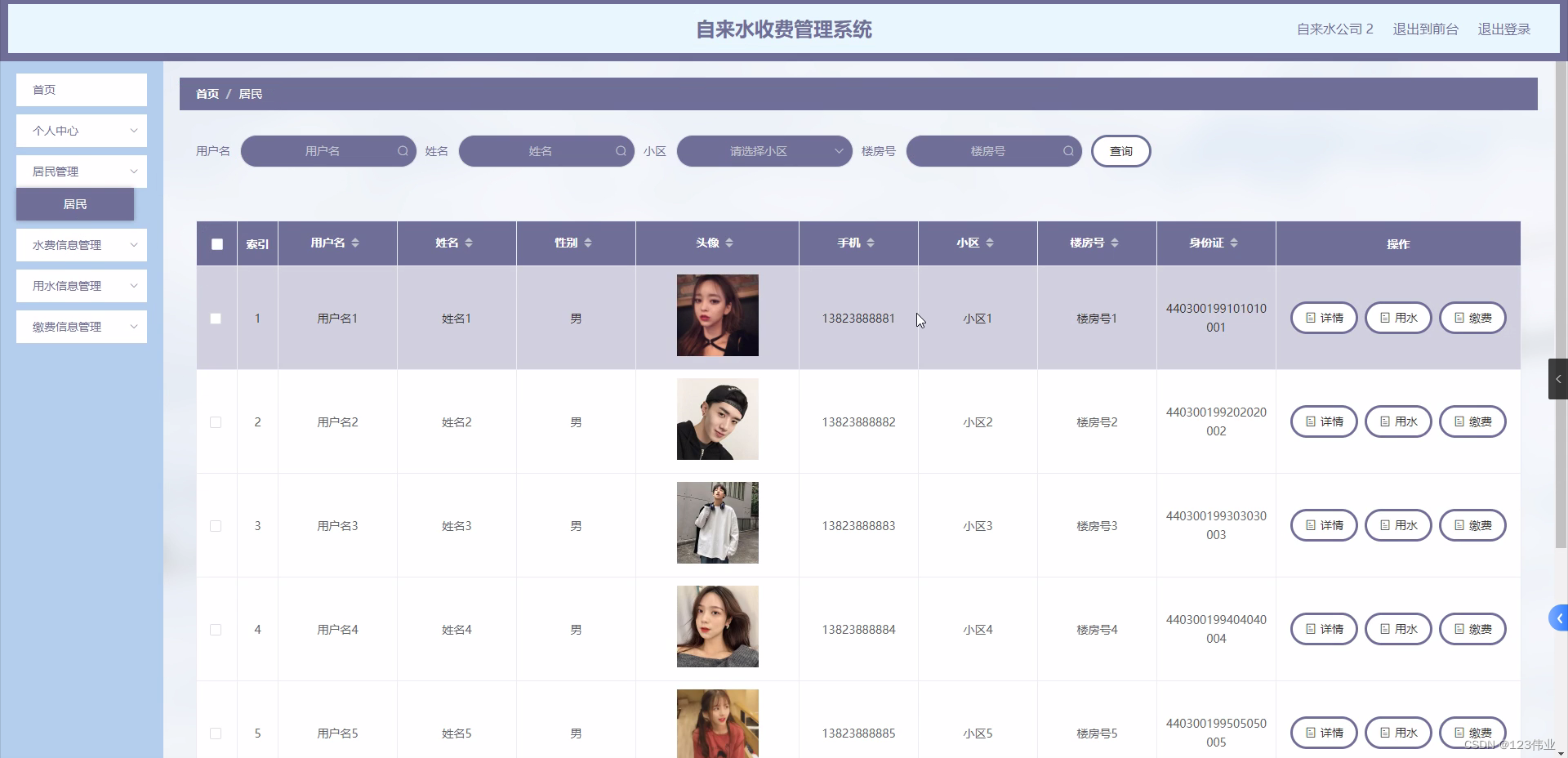1568x758 pixels.
Task: Check the row for 用户名1
Action: 216,319
